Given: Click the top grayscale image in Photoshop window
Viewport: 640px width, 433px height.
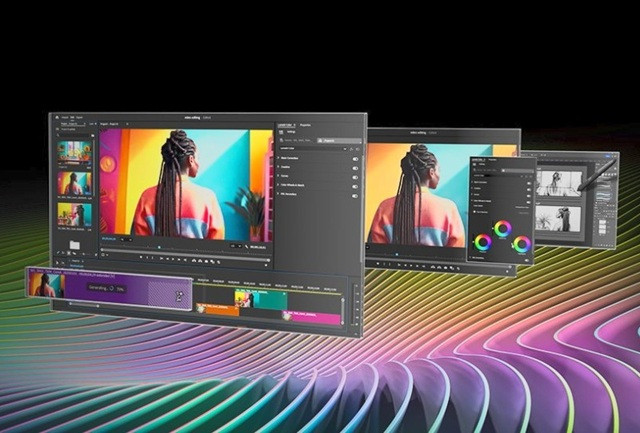Looking at the screenshot, I should [559, 183].
